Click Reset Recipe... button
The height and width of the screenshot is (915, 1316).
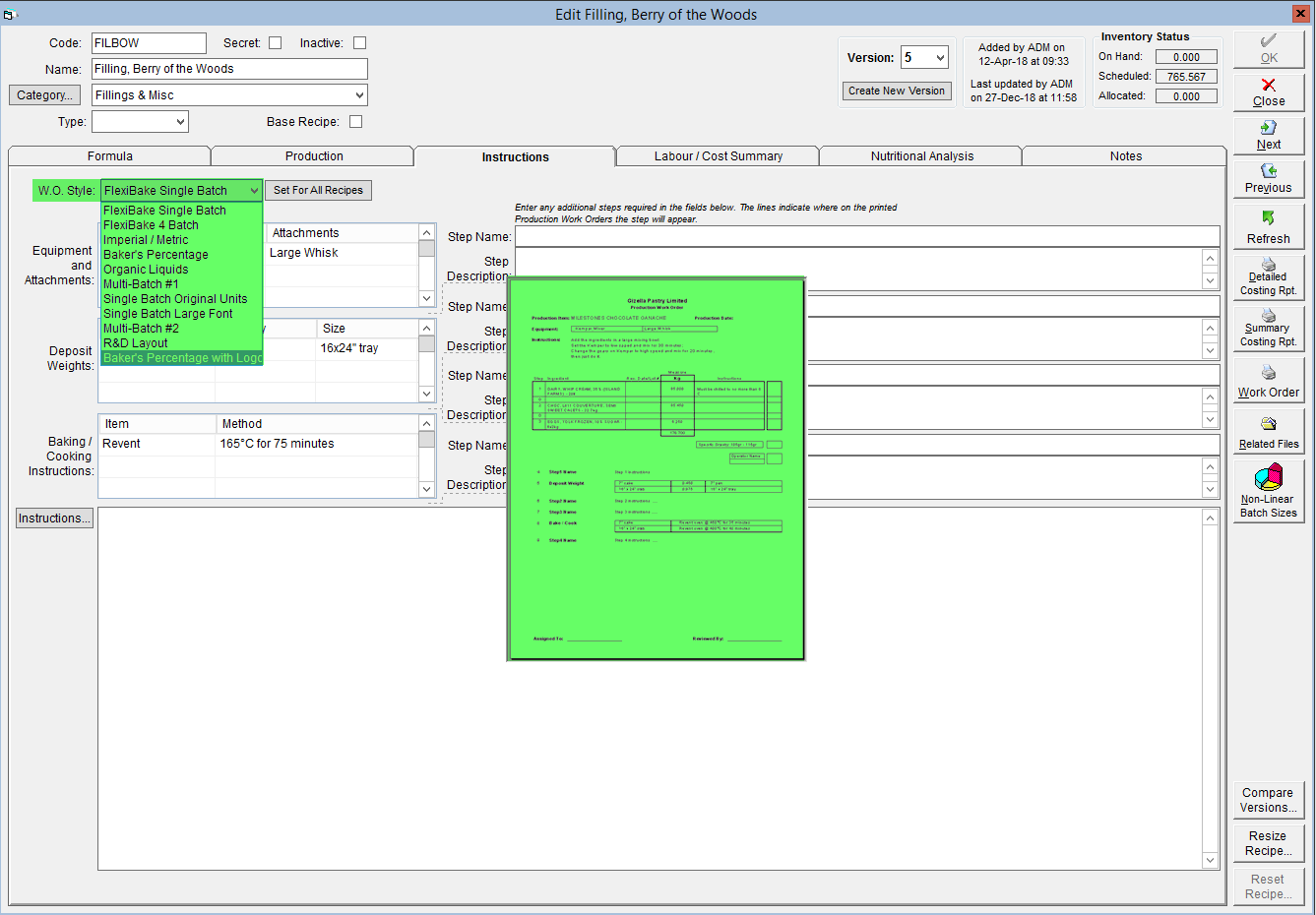1269,886
